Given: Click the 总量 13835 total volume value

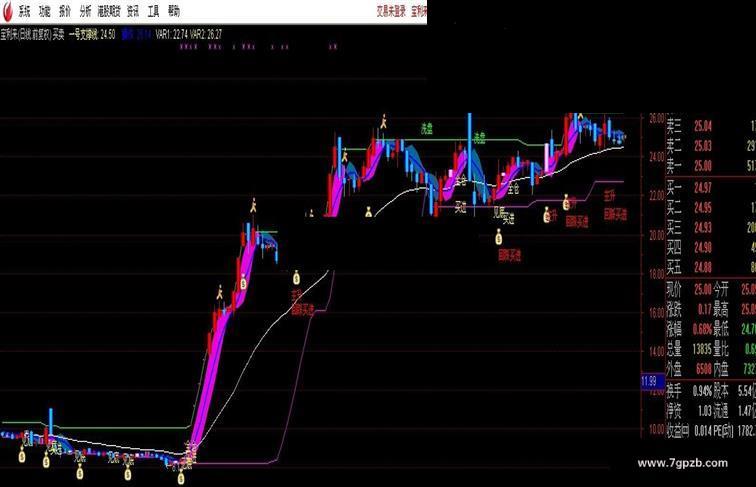Looking at the screenshot, I should point(700,349).
